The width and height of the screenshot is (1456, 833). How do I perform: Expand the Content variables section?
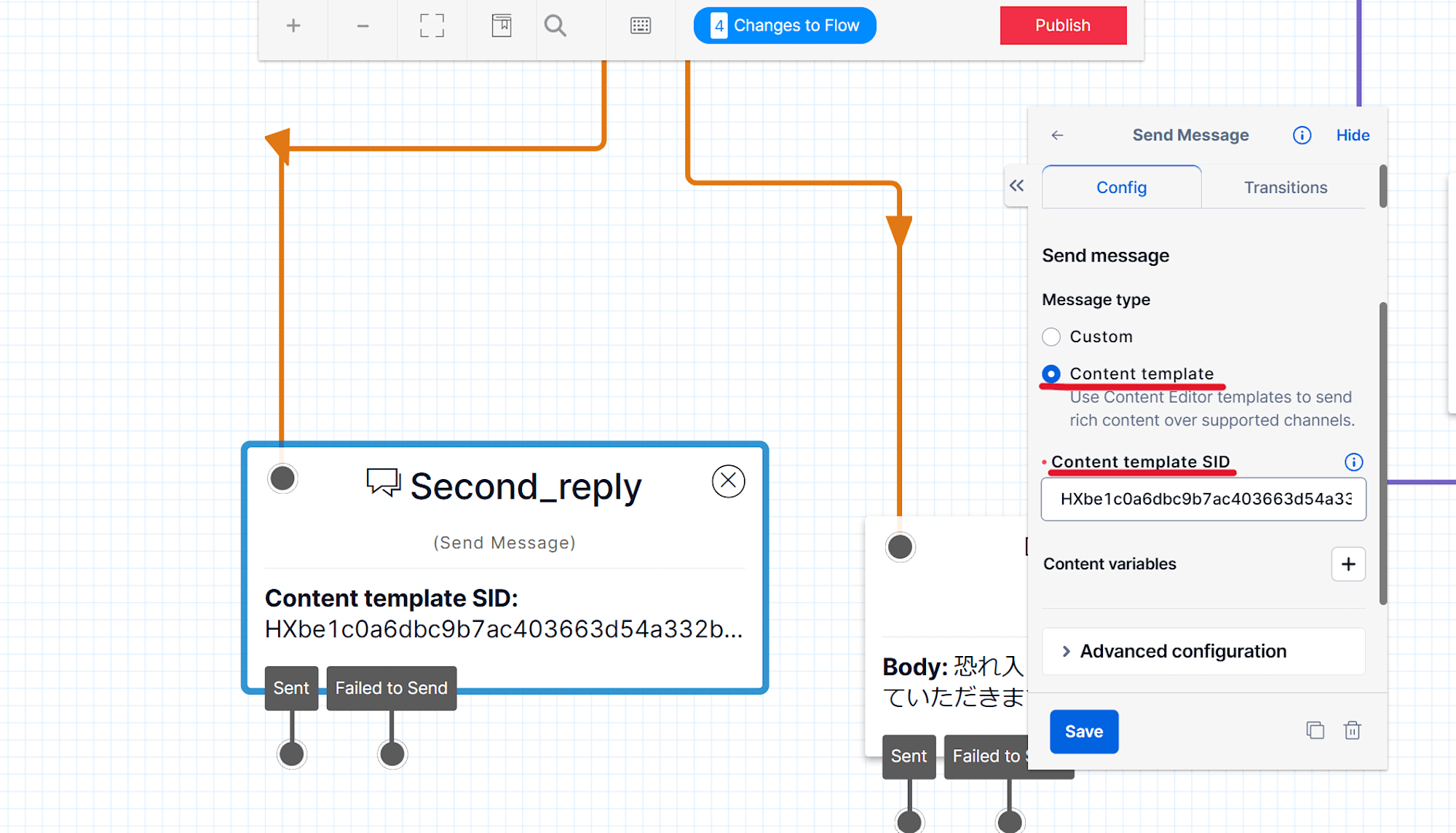pyautogui.click(x=1349, y=564)
